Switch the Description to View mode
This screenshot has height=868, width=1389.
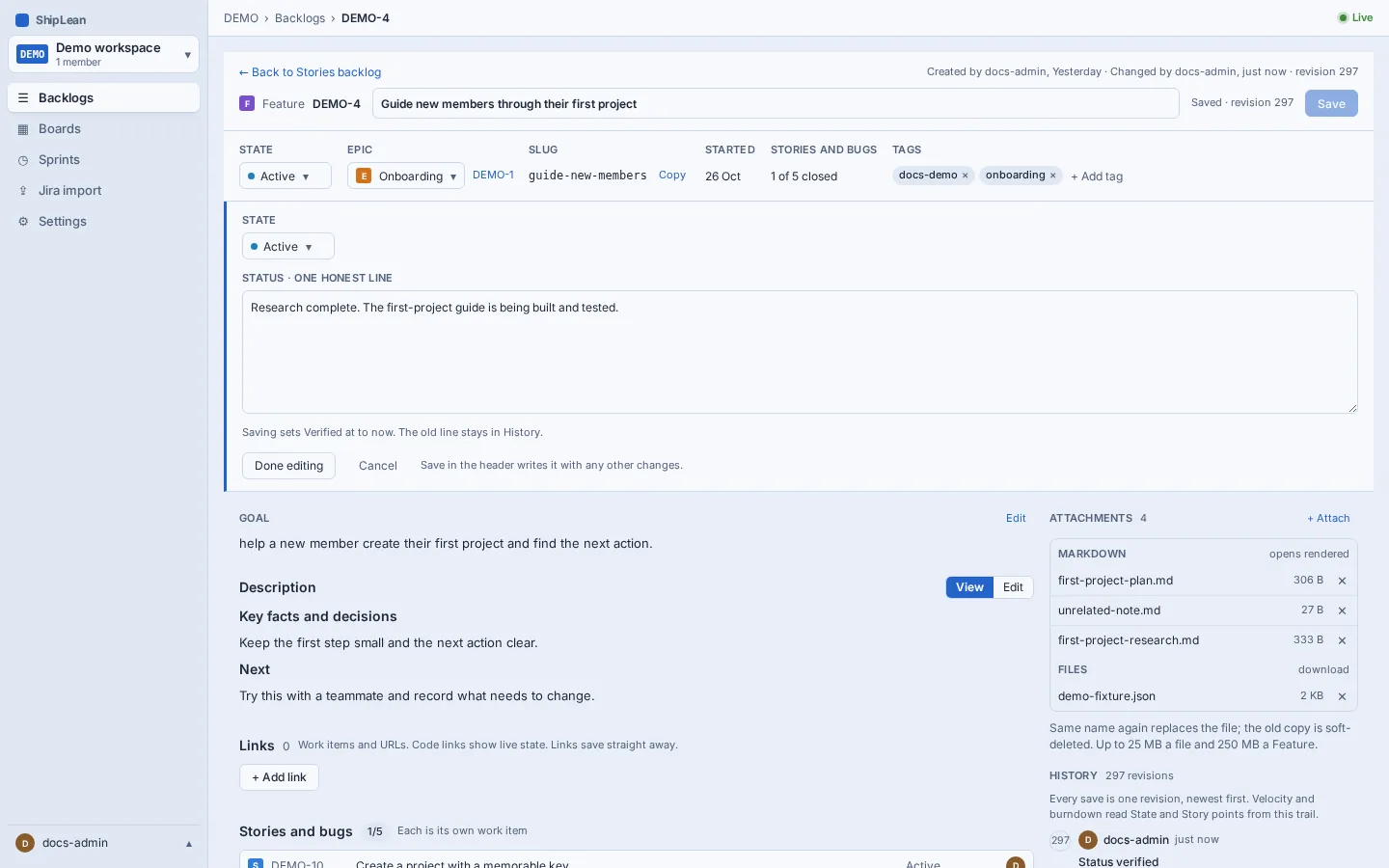pos(969,587)
